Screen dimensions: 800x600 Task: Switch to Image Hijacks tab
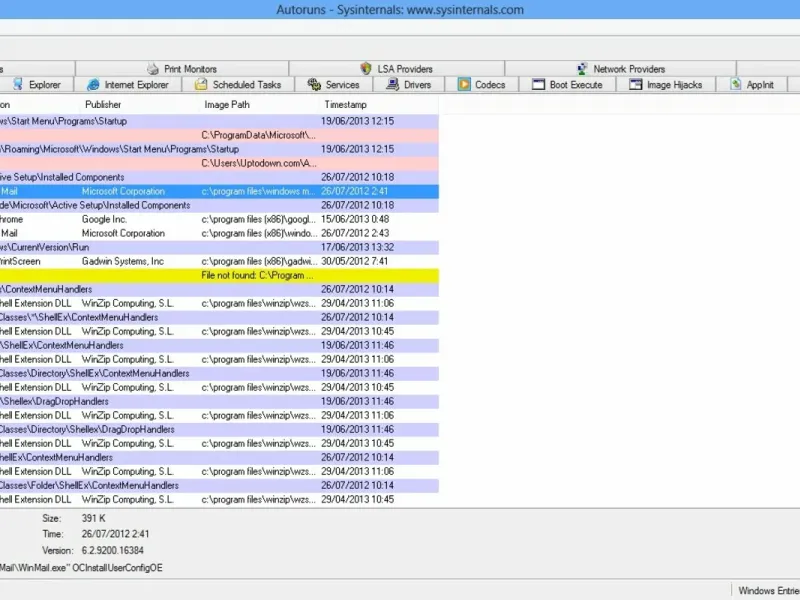[x=666, y=84]
